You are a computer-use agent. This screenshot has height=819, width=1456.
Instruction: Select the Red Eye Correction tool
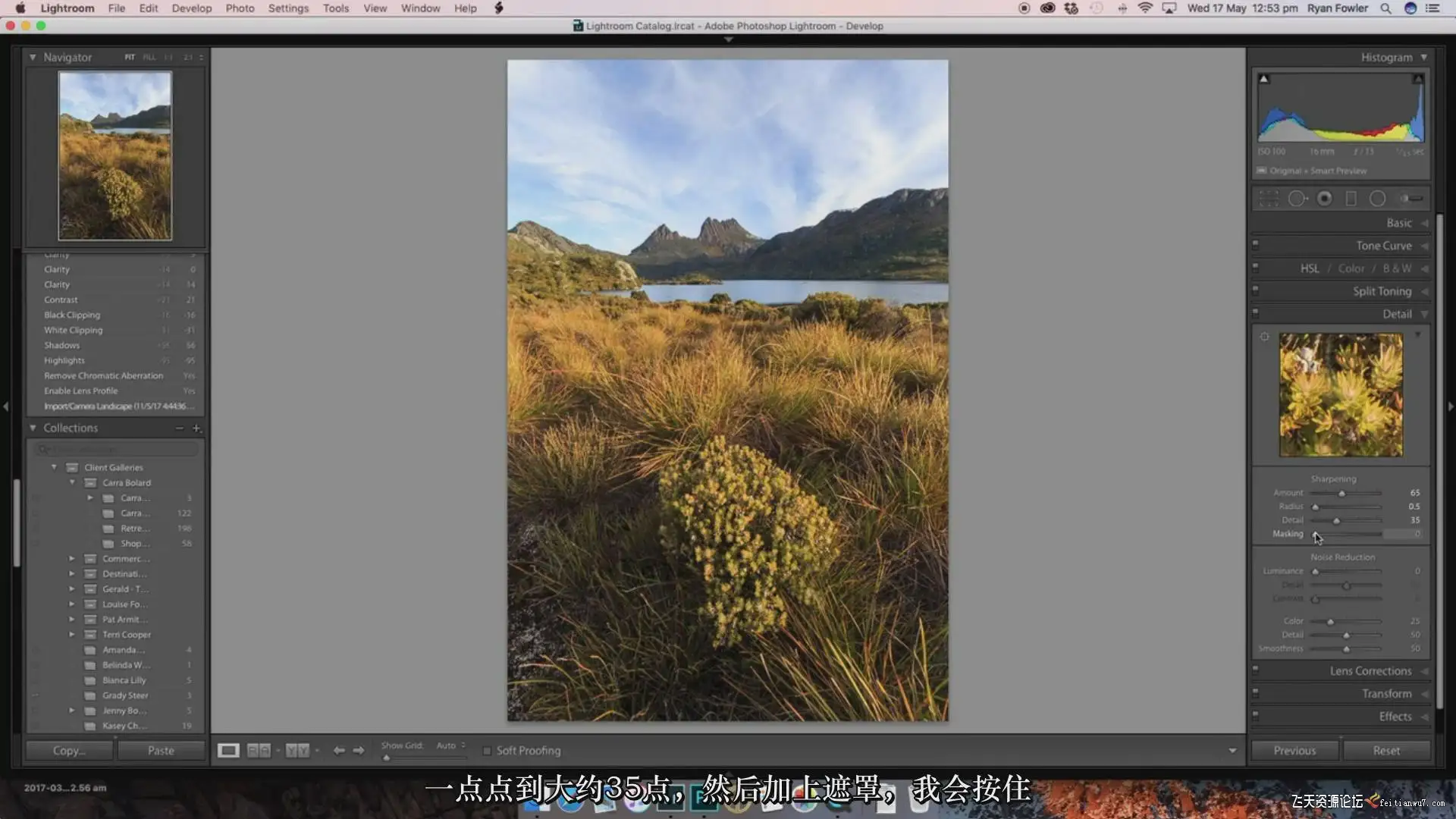pos(1324,199)
